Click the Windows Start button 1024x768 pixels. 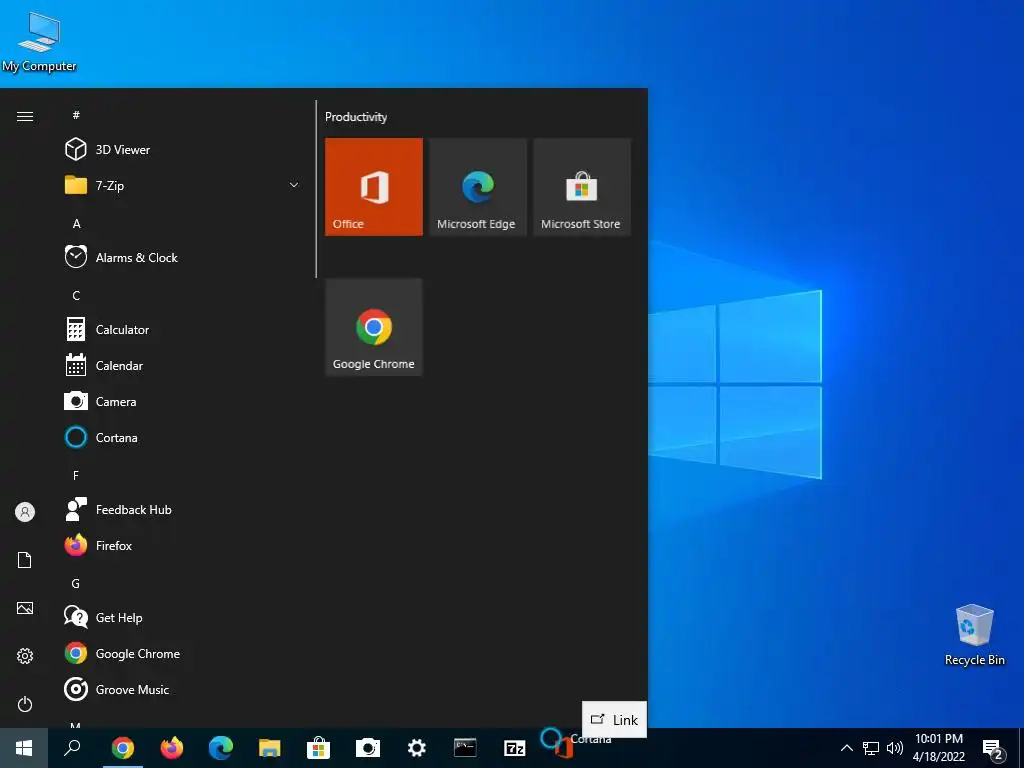click(x=24, y=748)
